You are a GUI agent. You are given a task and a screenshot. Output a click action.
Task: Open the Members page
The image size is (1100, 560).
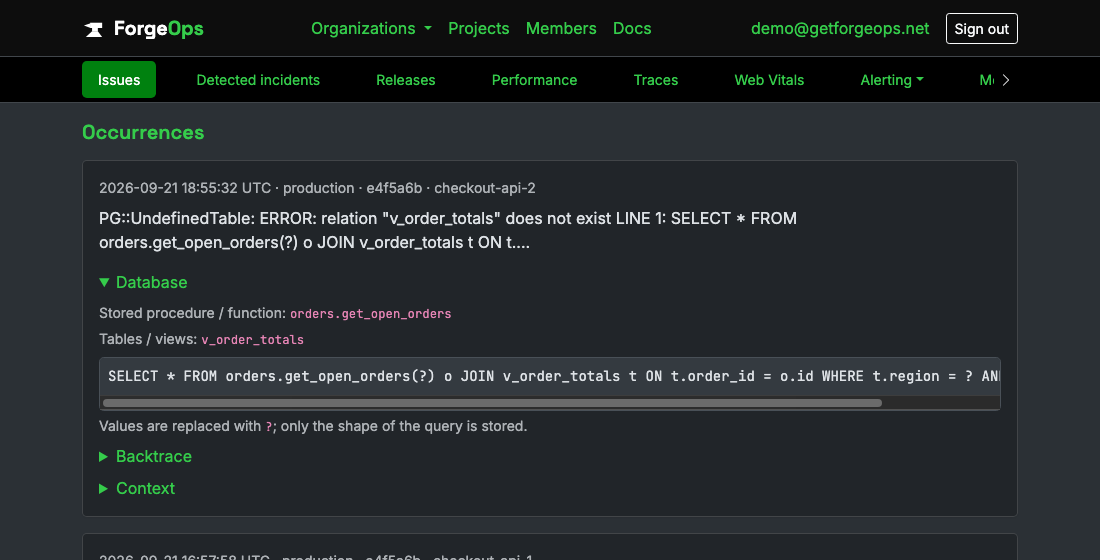tap(561, 29)
